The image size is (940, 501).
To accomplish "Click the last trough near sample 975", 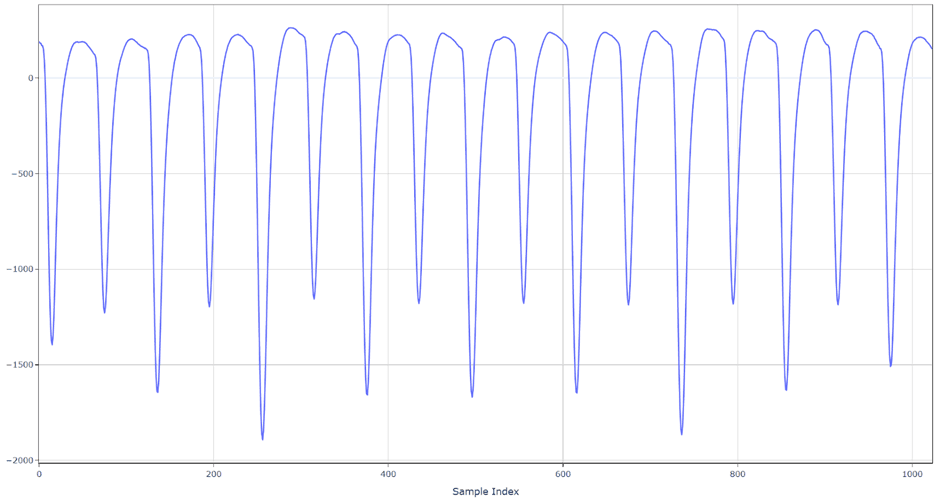I will click(x=890, y=366).
